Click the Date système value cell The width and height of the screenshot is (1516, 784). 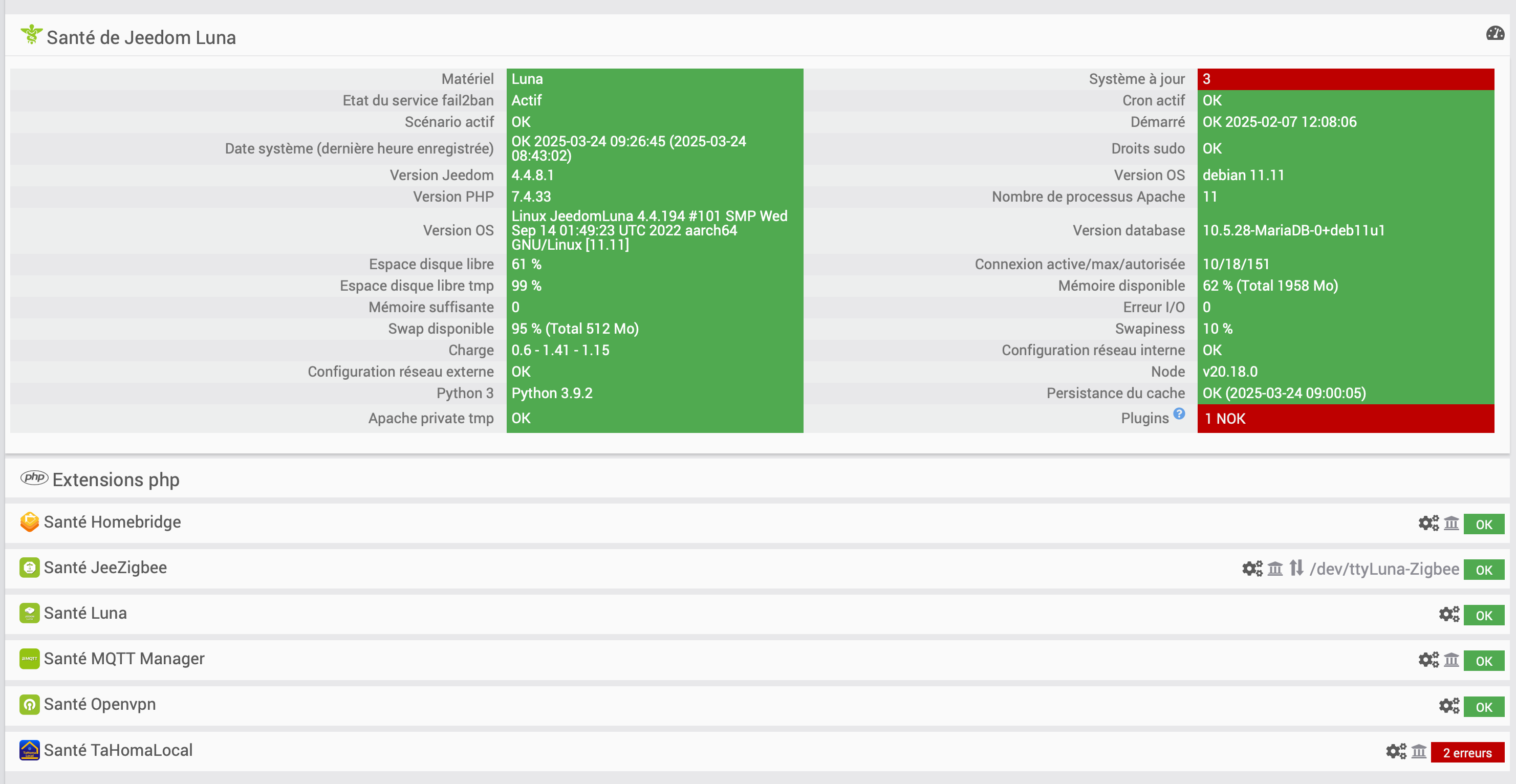pos(655,148)
